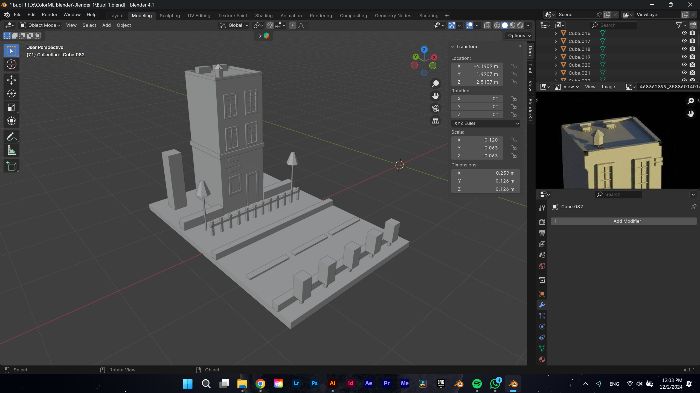Open the Modifiers wrench tab
This screenshot has height=393, width=700.
[542, 305]
